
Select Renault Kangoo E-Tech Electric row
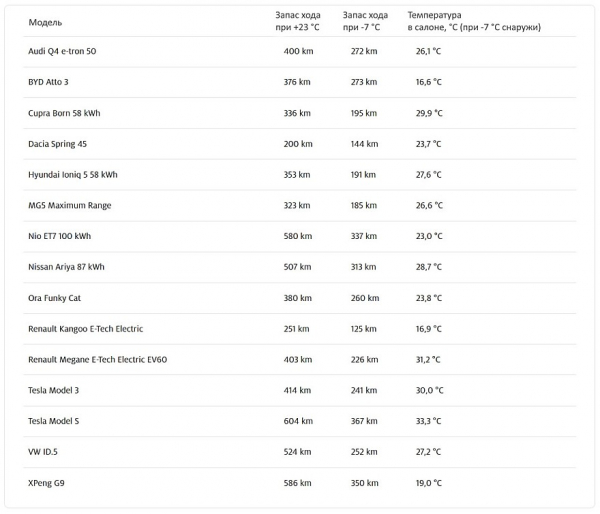(x=300, y=329)
